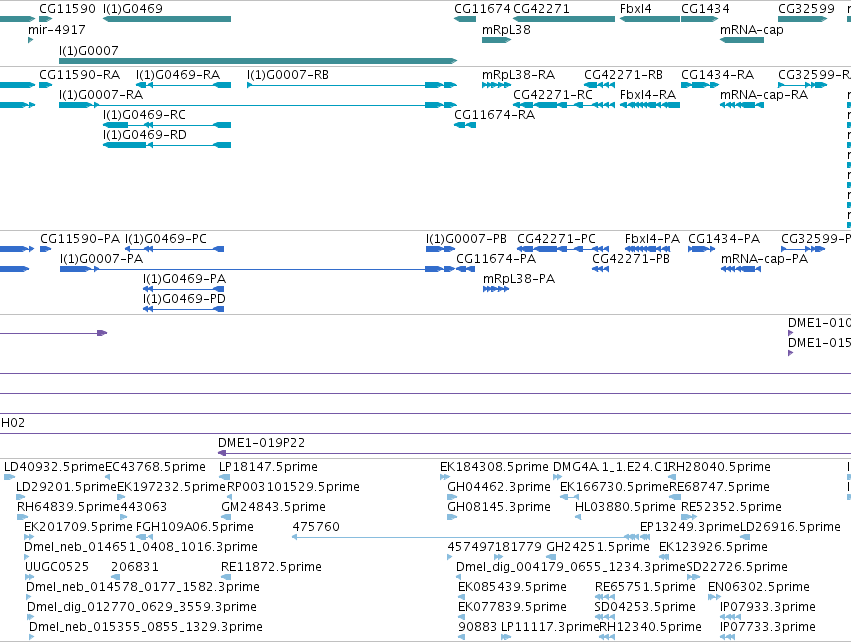851x642 pixels.
Task: Click EST RH12340.5prime
Action: click(x=650, y=626)
